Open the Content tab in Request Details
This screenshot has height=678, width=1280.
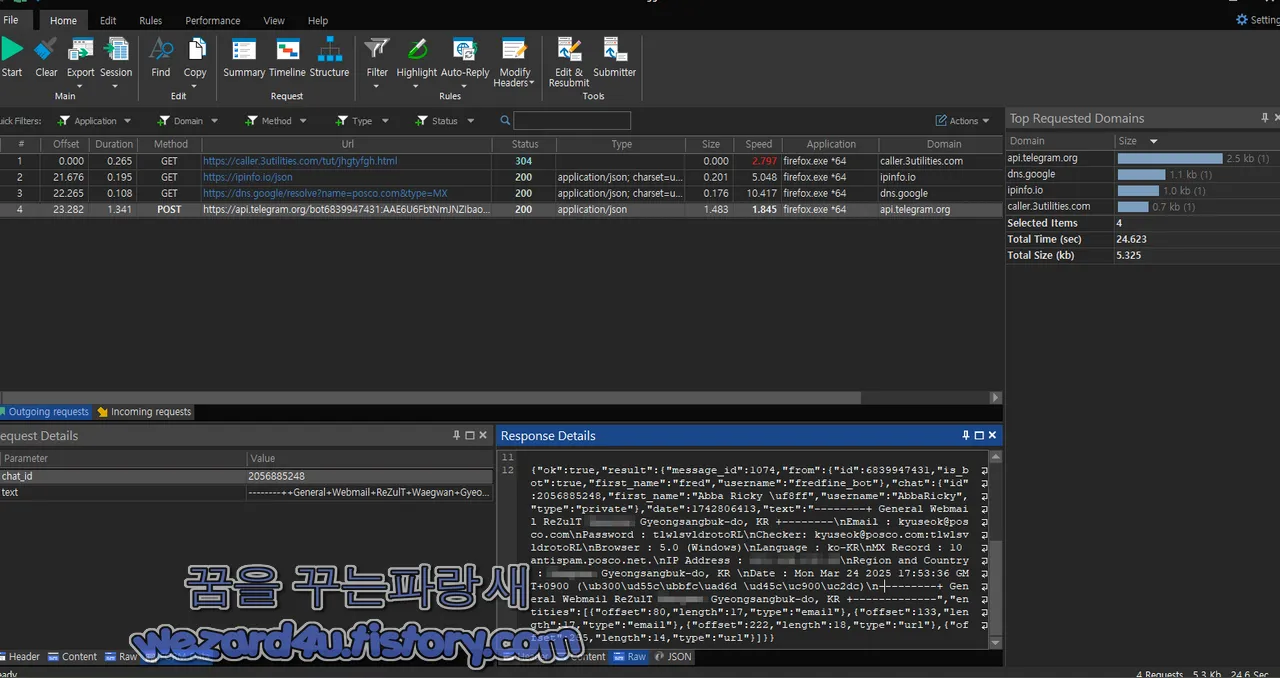tap(72, 657)
